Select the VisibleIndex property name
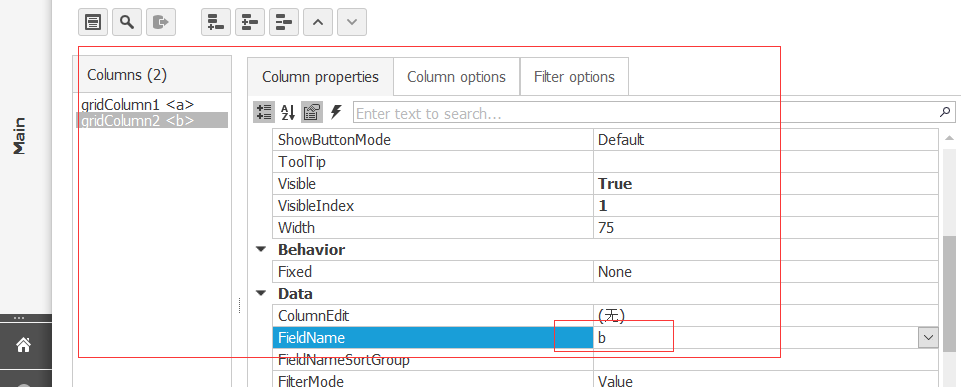This screenshot has width=961, height=387. pyautogui.click(x=433, y=206)
